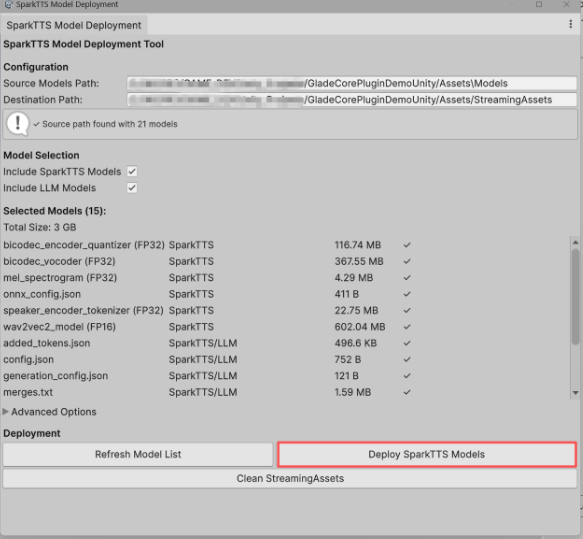The height and width of the screenshot is (539, 583).
Task: Click the 496.6 KB size value
Action: 355,343
